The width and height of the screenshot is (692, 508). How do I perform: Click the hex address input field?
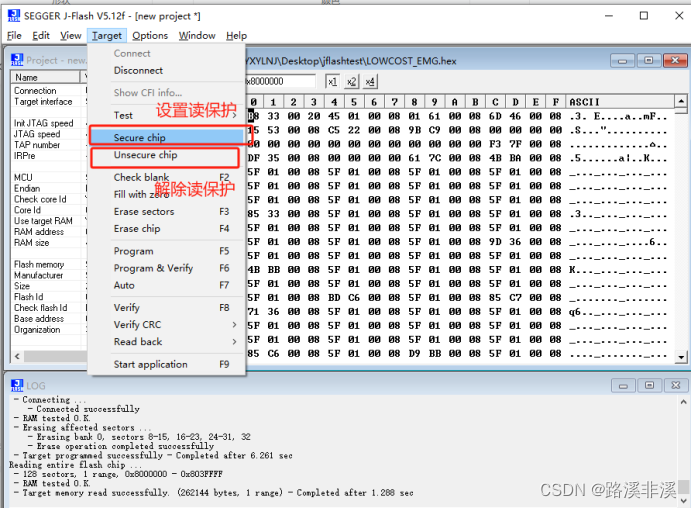[x=281, y=81]
